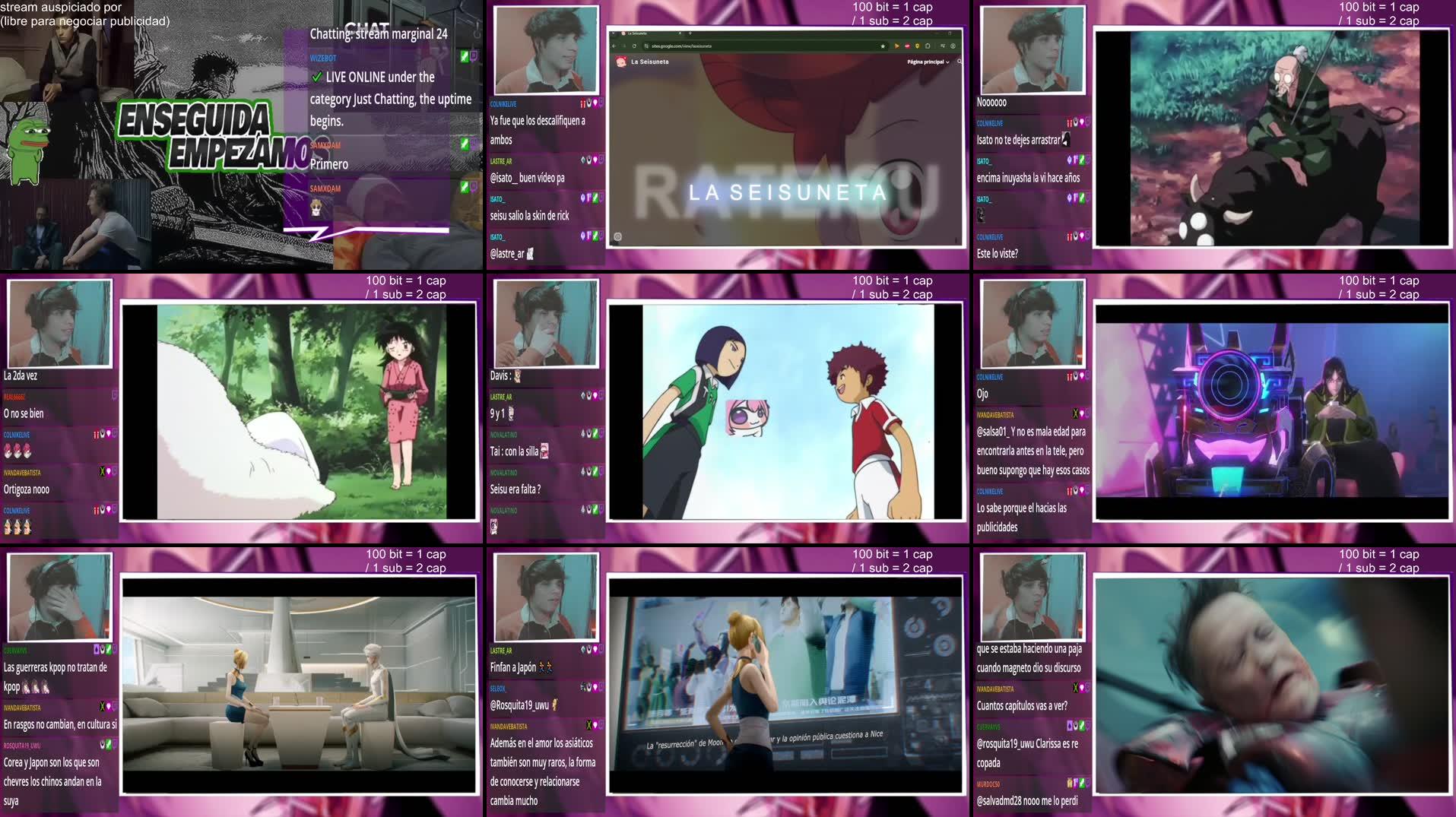Image resolution: width=1456 pixels, height=817 pixels.
Task: Expand the Página principal menu
Action: point(928,62)
